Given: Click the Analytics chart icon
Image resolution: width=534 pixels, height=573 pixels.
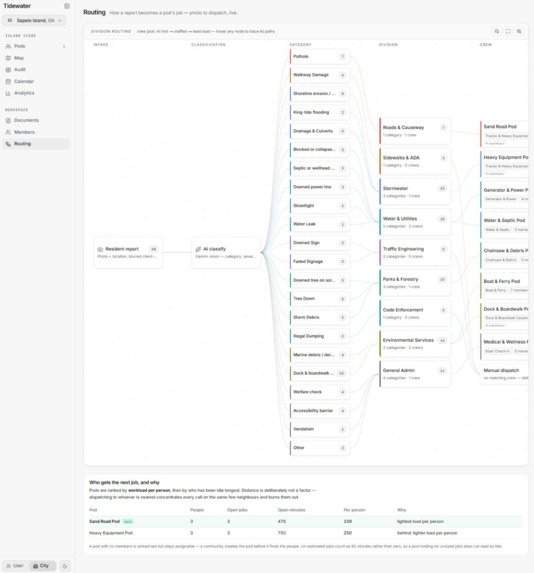Looking at the screenshot, I should (8, 93).
